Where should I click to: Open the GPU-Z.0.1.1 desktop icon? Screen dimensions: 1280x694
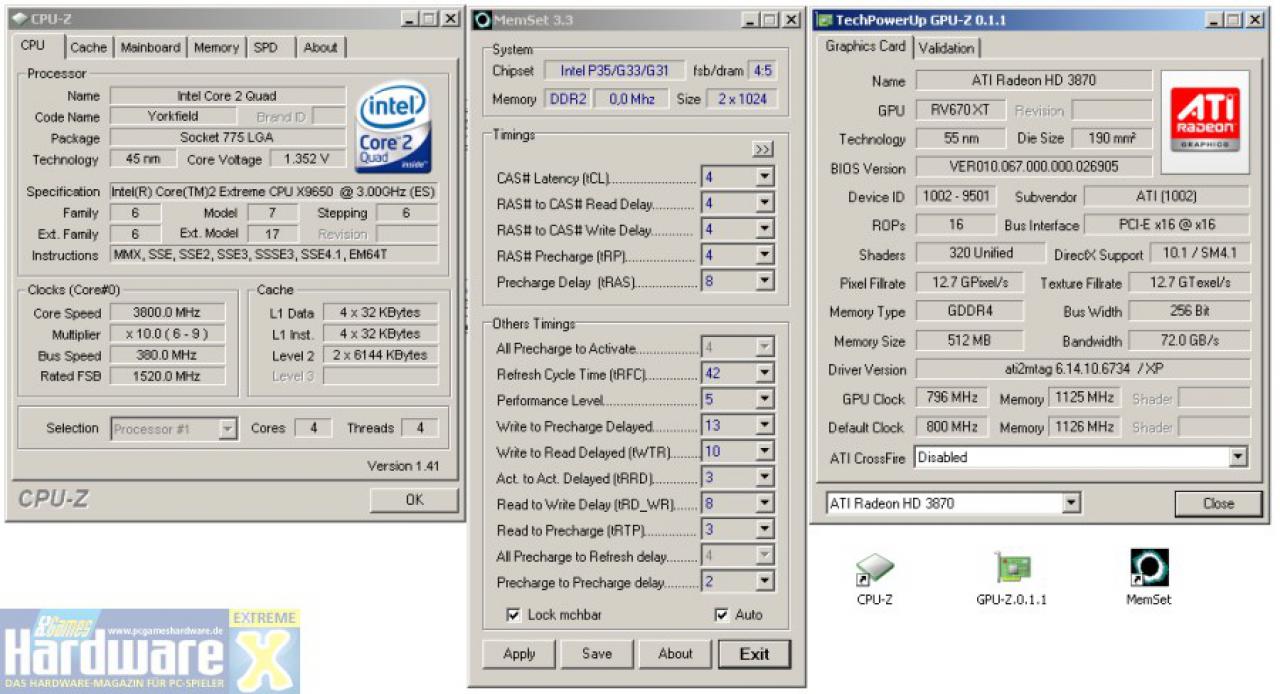click(1012, 569)
